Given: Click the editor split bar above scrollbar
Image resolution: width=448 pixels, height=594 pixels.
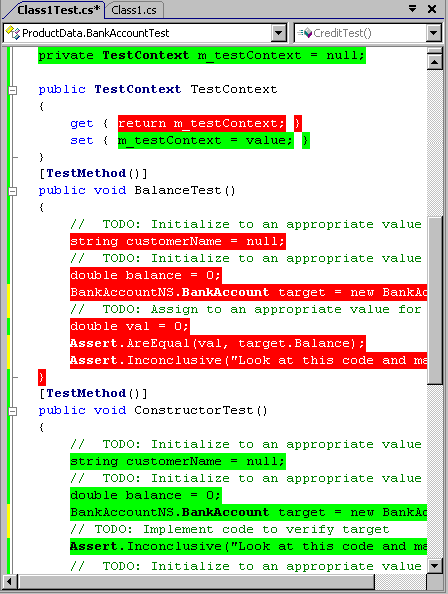Looking at the screenshot, I should (435, 51).
